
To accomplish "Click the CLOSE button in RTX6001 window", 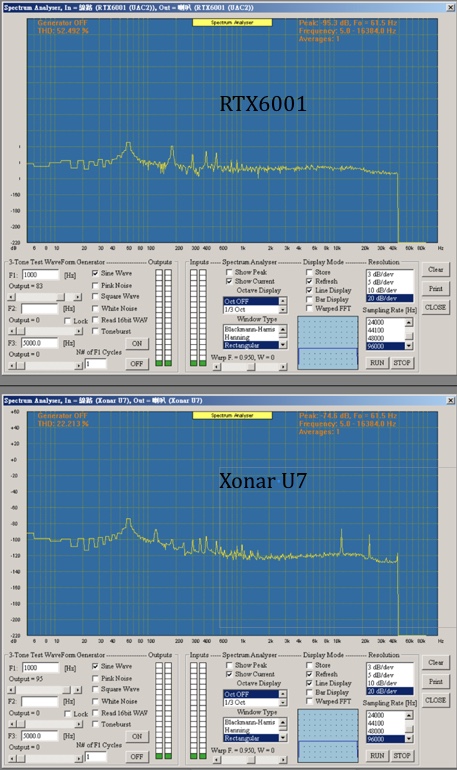I will click(x=435, y=307).
